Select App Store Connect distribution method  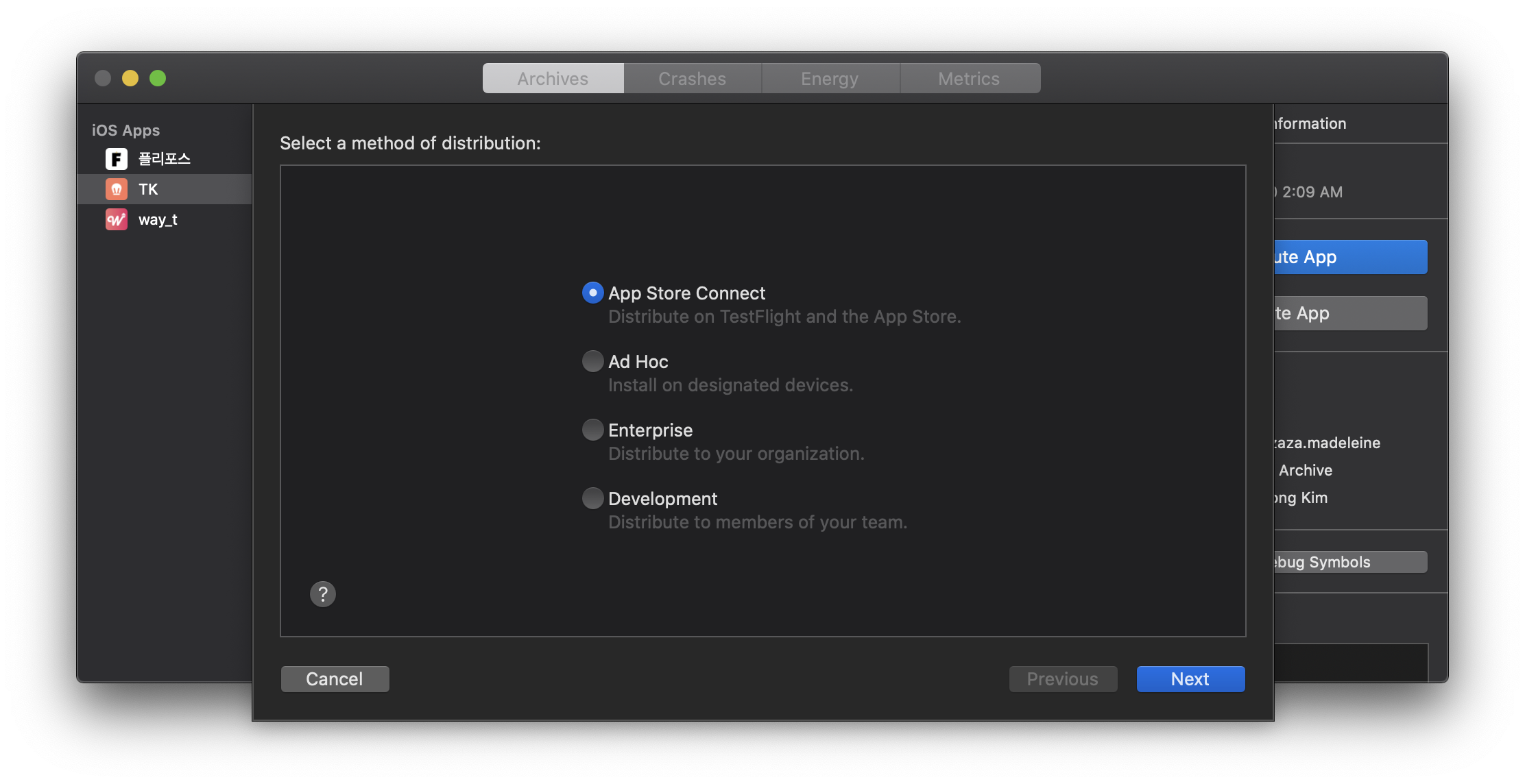click(593, 293)
